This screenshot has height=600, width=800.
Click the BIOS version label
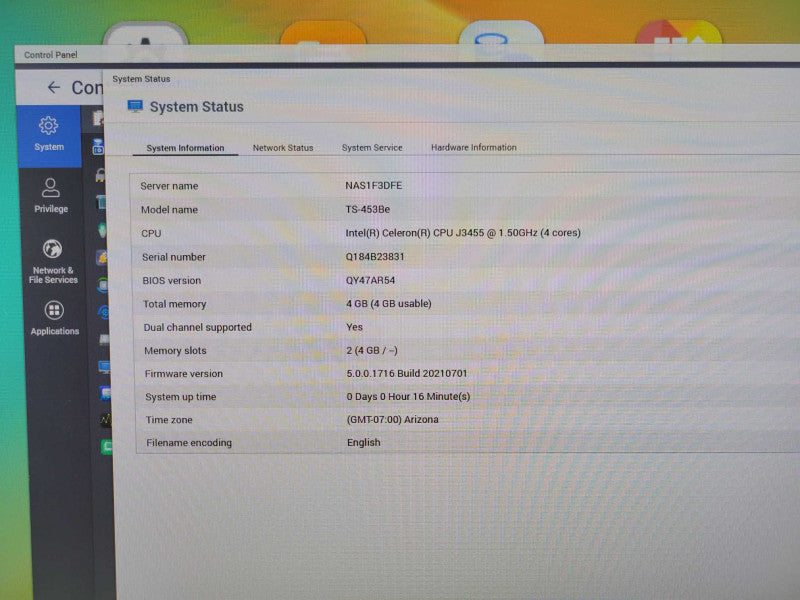[171, 281]
